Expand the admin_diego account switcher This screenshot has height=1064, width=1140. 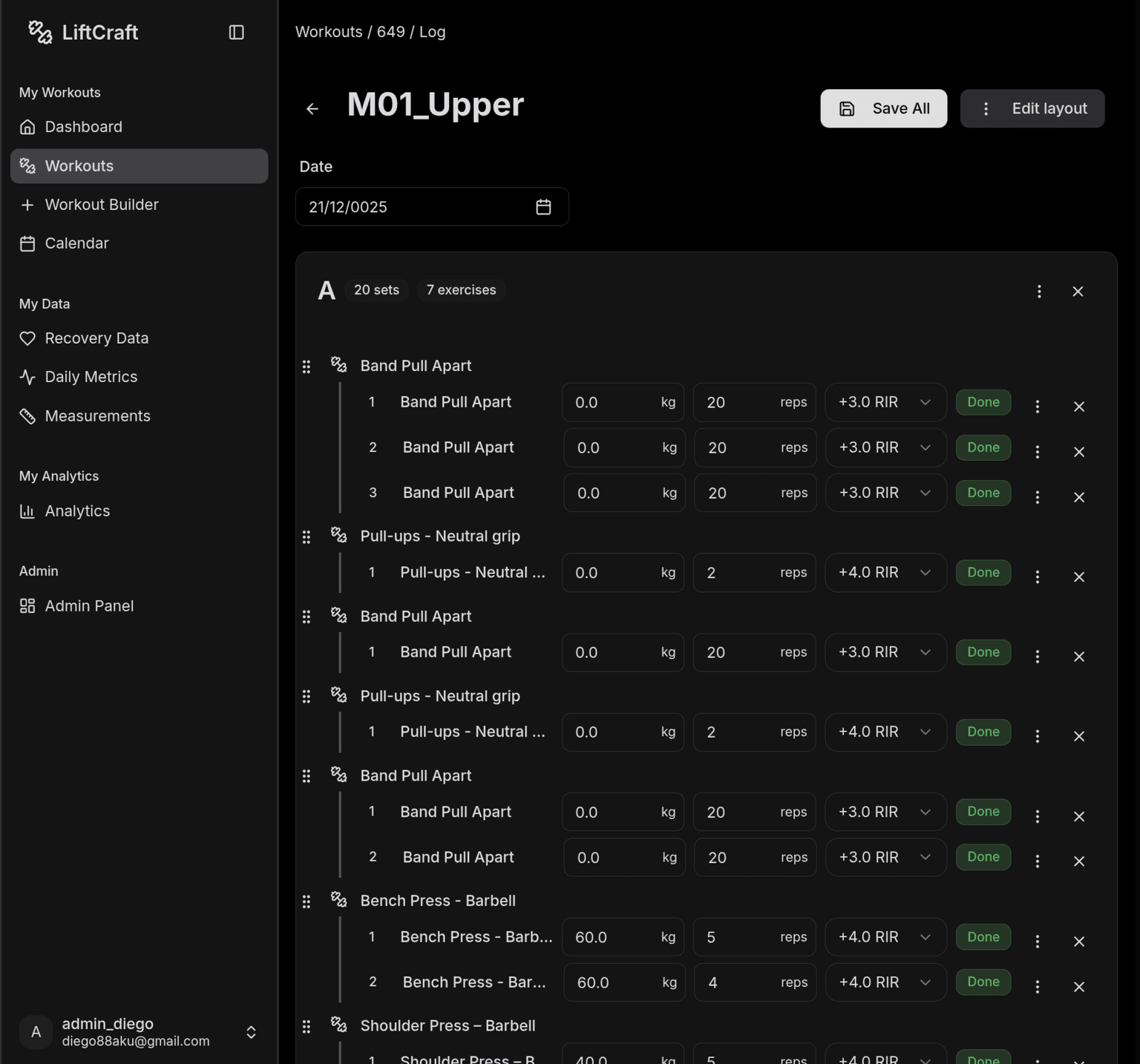251,1032
